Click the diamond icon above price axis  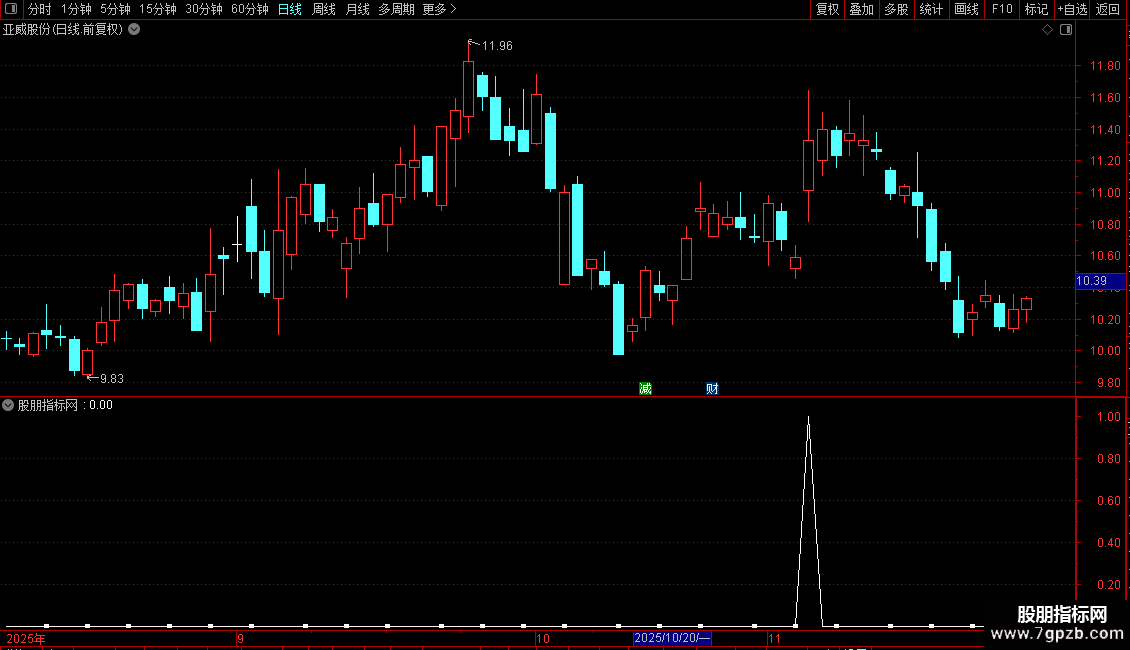point(1048,30)
